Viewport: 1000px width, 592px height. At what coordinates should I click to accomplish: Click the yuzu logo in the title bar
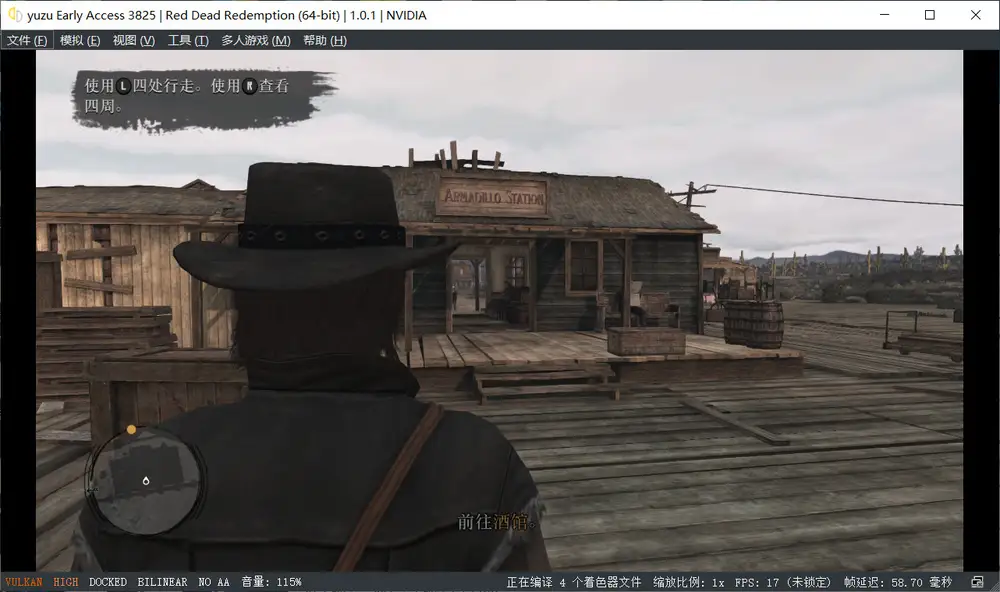pyautogui.click(x=15, y=15)
